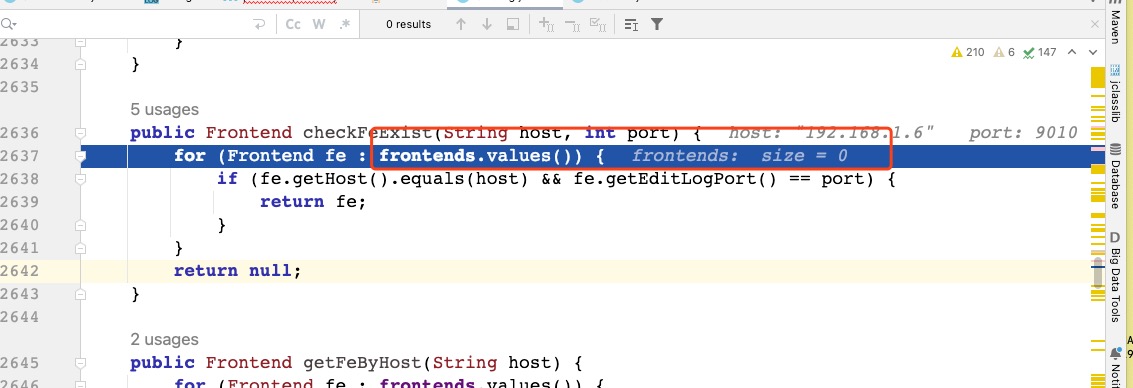This screenshot has height=388, width=1133.
Task: Go to next occurrence arrow
Action: click(x=486, y=24)
